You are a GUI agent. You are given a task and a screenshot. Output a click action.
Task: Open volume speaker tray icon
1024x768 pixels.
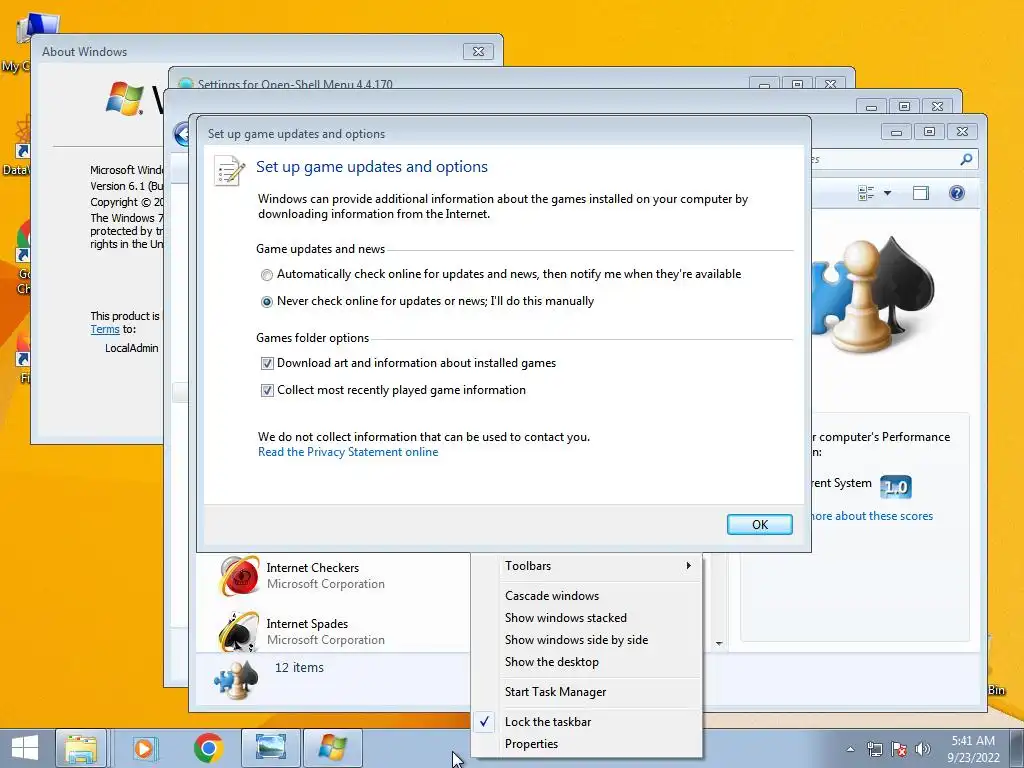[923, 749]
